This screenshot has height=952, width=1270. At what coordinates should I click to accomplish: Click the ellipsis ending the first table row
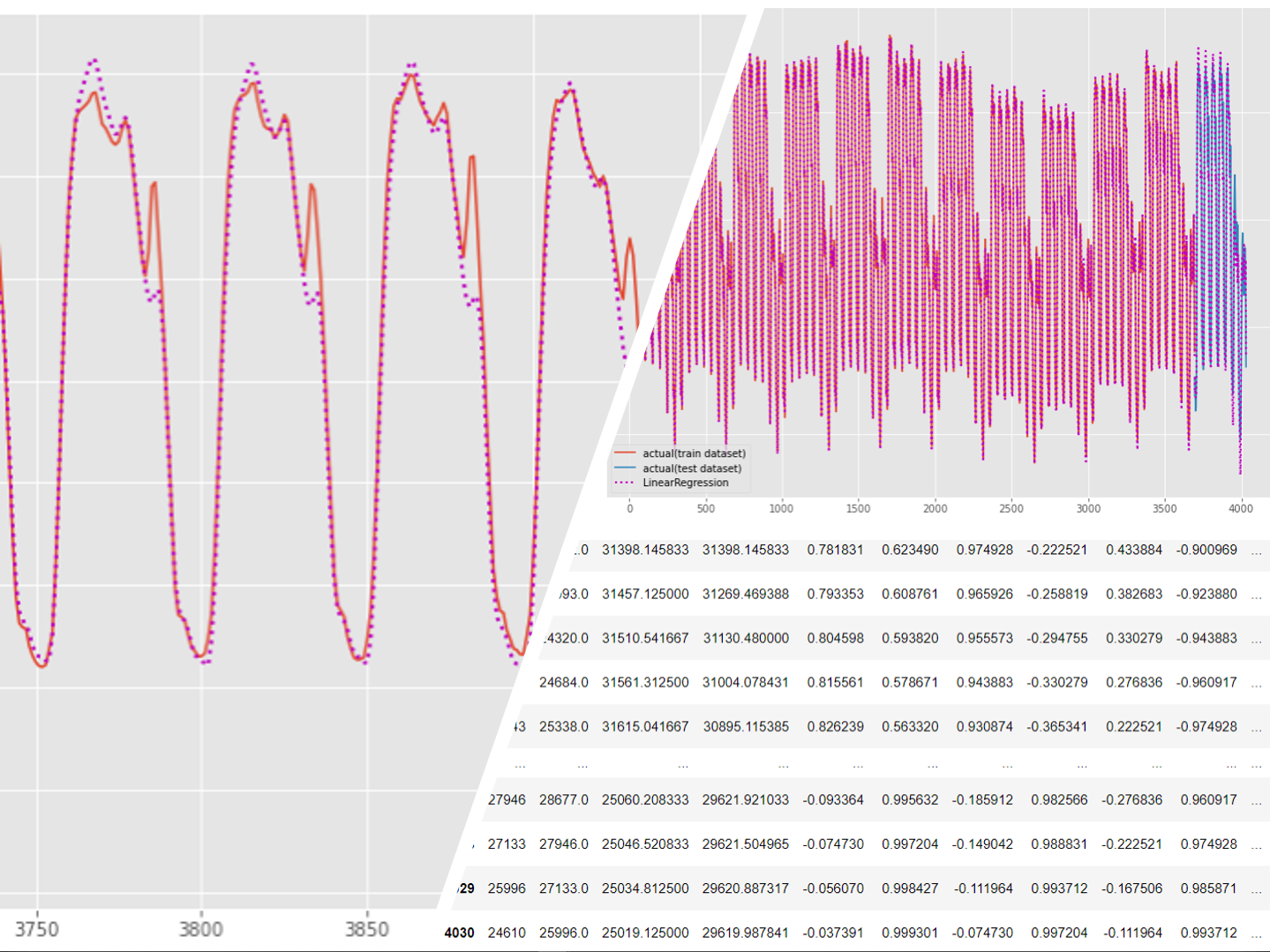coord(1256,551)
